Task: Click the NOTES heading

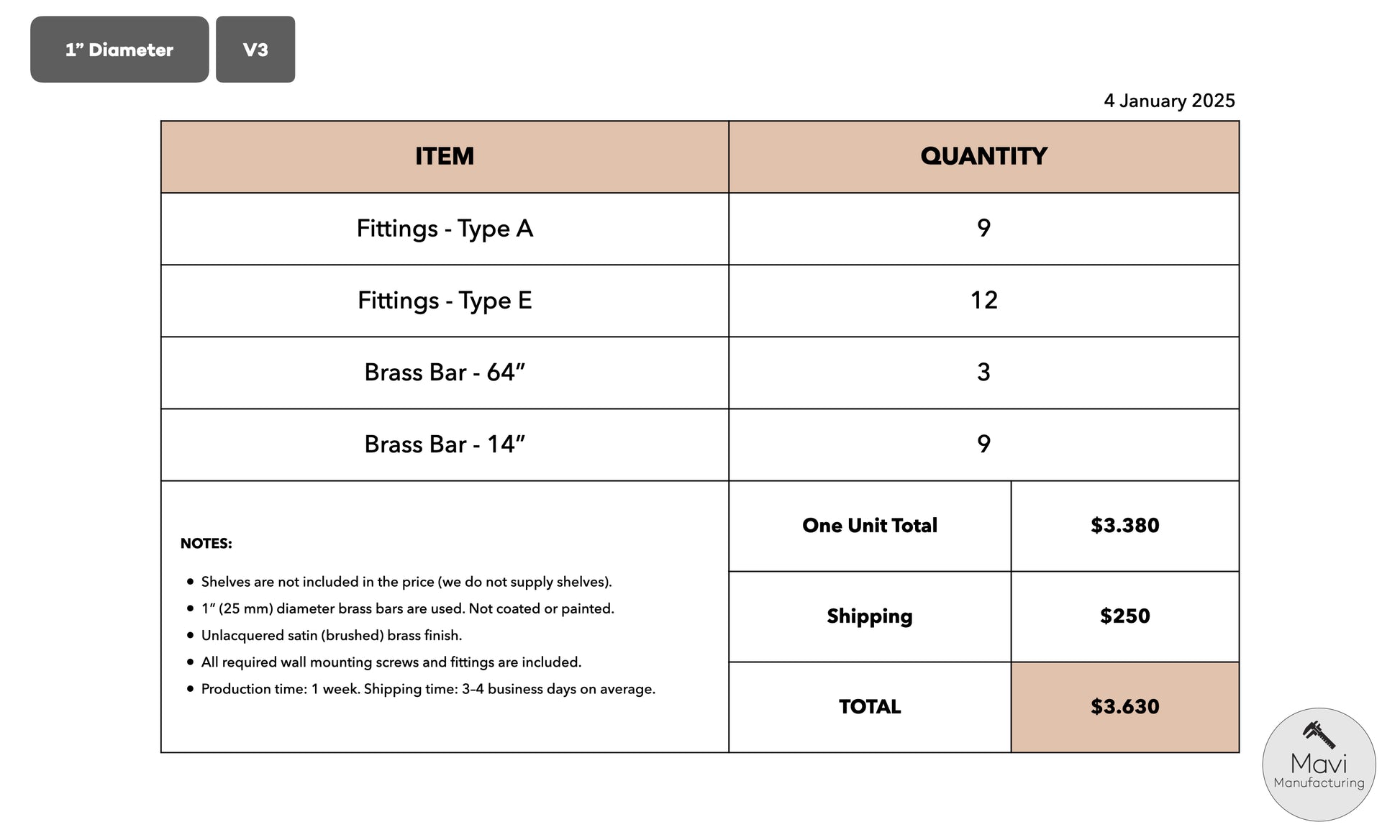Action: tap(206, 544)
